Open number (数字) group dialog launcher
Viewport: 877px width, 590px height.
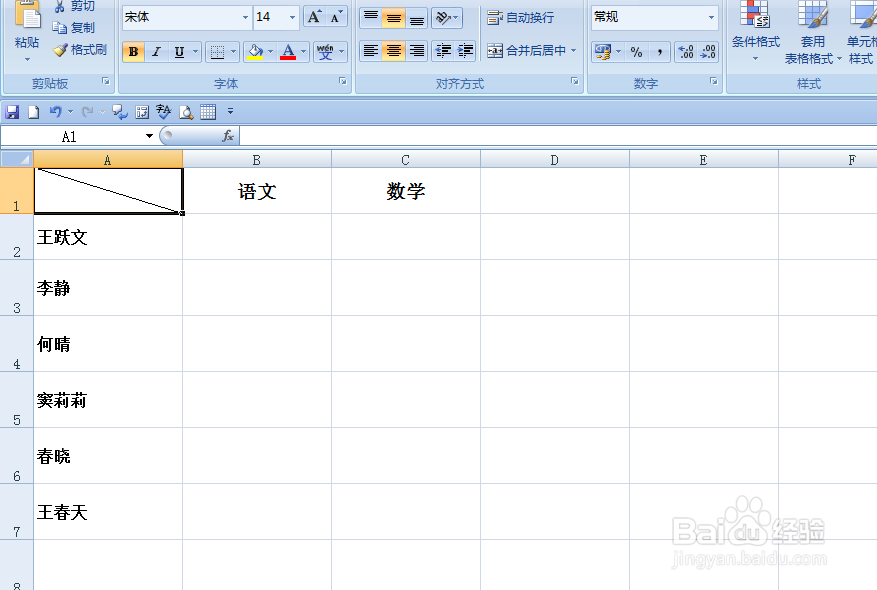714,82
